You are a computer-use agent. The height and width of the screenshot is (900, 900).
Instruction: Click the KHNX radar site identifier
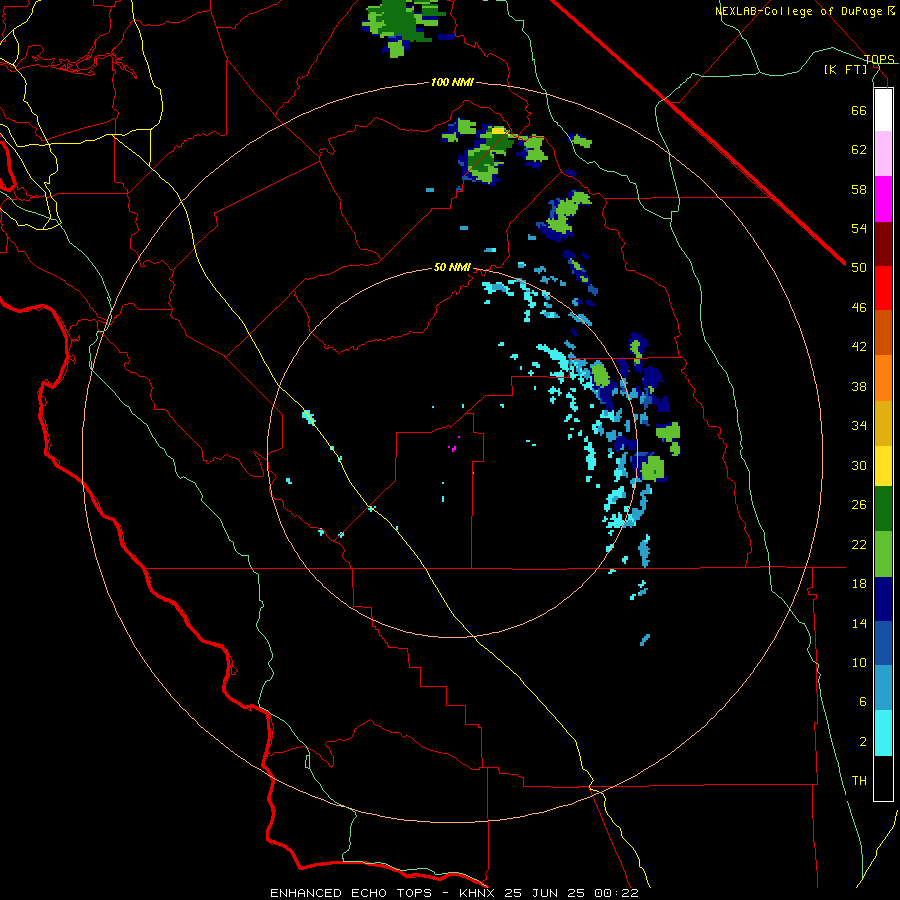(479, 893)
